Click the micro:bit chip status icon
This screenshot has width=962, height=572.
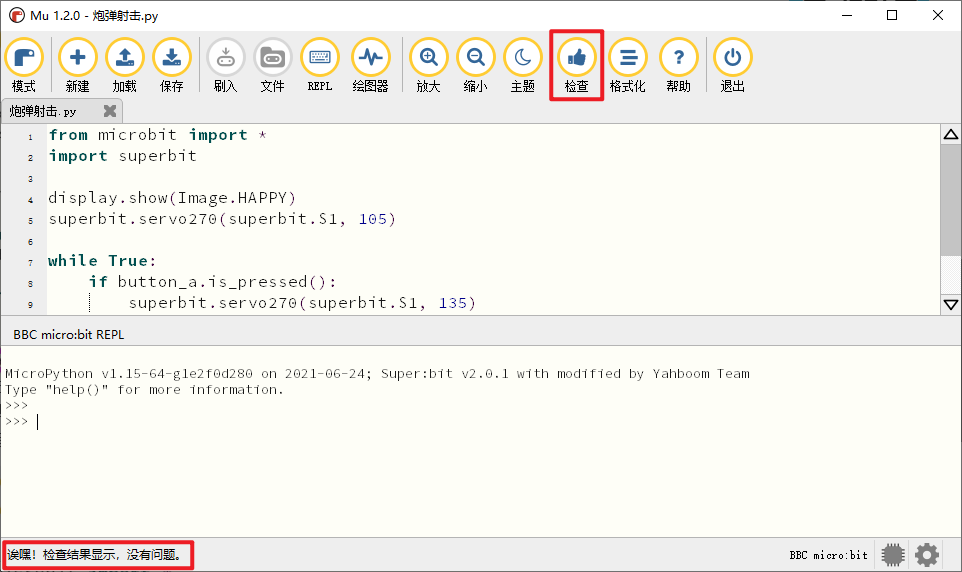893,555
